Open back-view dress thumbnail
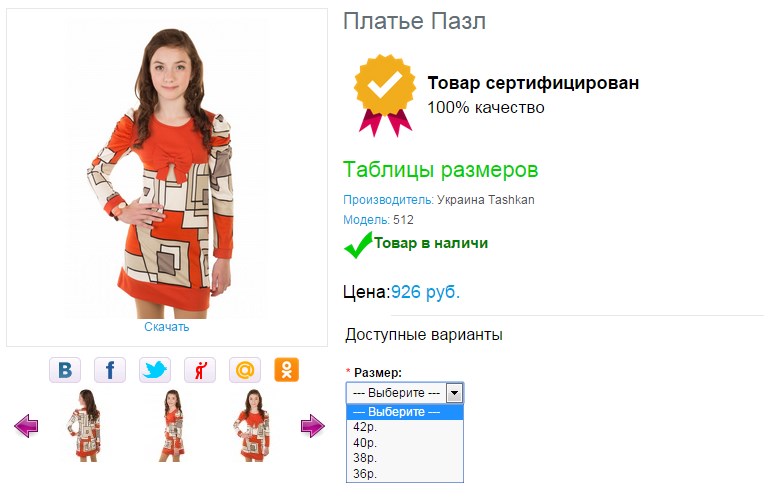Image resolution: width=772 pixels, height=503 pixels. [x=85, y=425]
